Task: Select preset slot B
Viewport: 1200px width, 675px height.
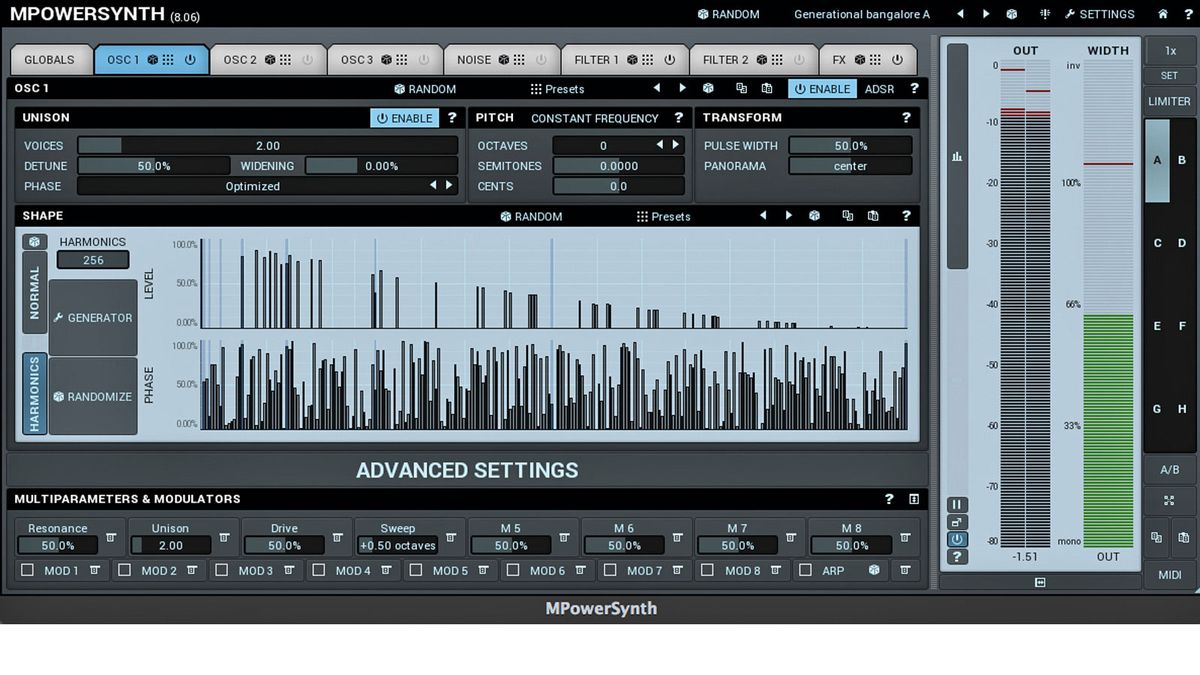Action: 1181,160
